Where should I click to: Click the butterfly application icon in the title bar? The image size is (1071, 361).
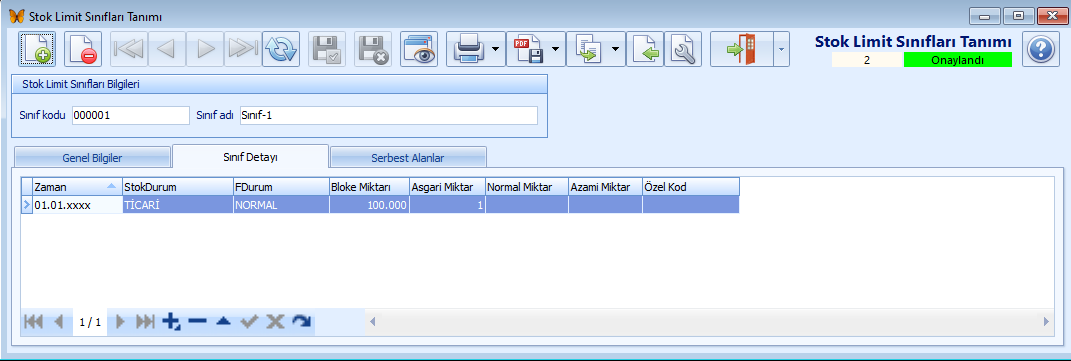pyautogui.click(x=16, y=15)
